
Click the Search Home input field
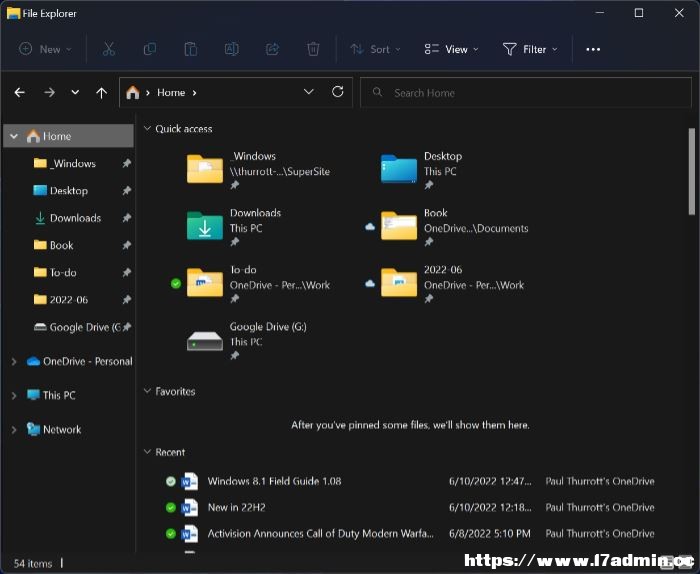pyautogui.click(x=526, y=92)
